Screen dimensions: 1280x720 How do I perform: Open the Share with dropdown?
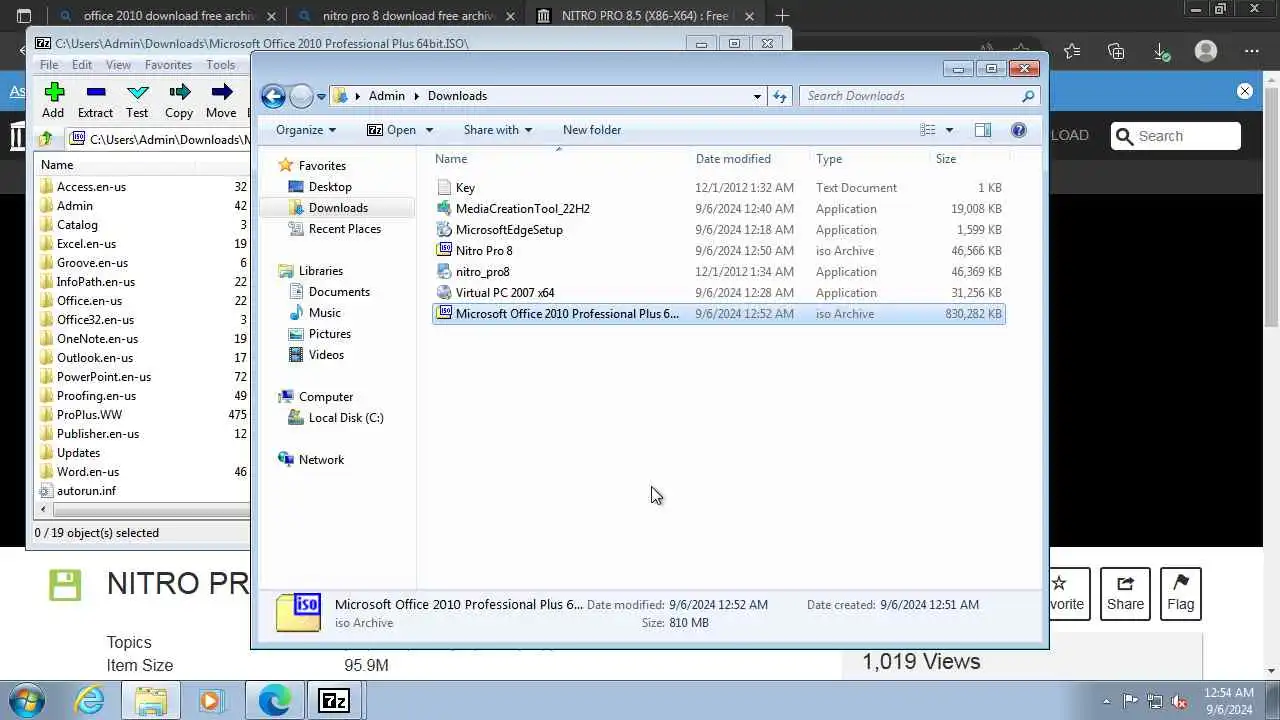click(x=497, y=130)
